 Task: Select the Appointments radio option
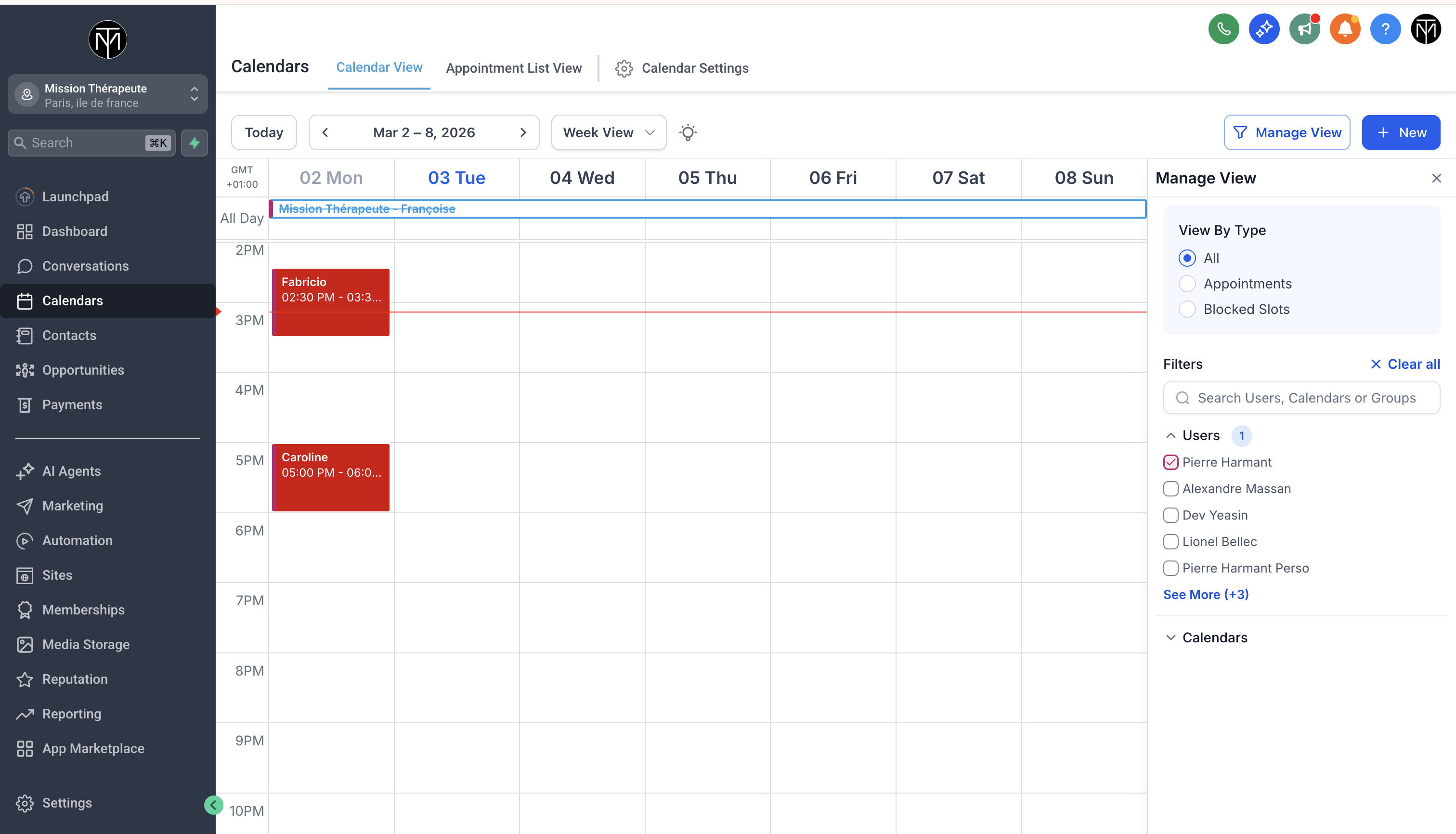tap(1187, 284)
